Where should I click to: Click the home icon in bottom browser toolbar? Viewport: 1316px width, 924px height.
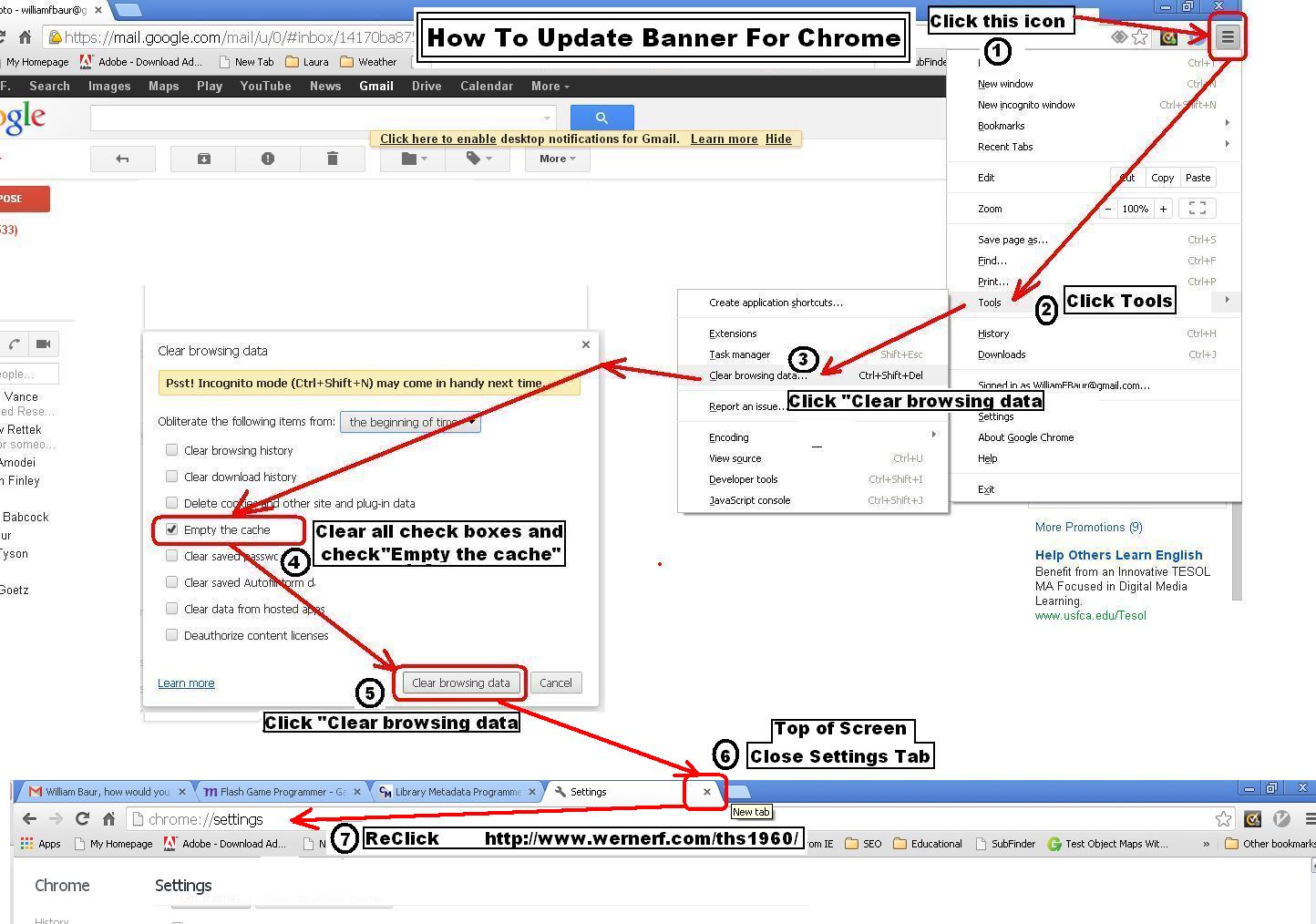pyautogui.click(x=108, y=819)
